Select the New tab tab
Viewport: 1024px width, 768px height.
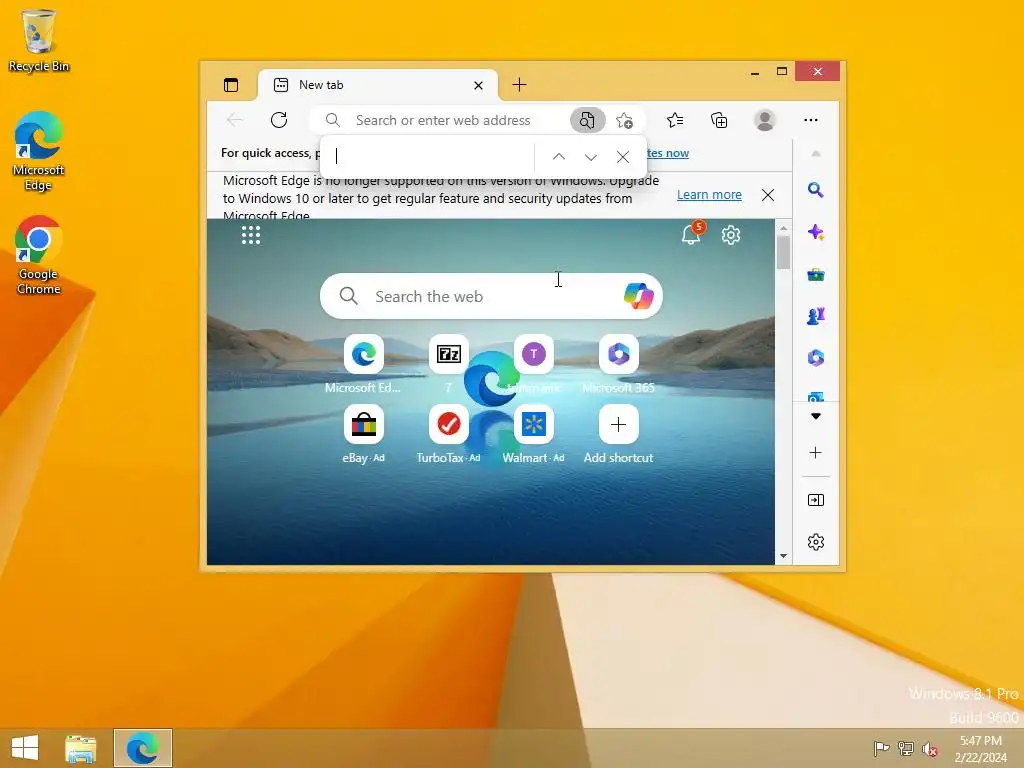[379, 85]
